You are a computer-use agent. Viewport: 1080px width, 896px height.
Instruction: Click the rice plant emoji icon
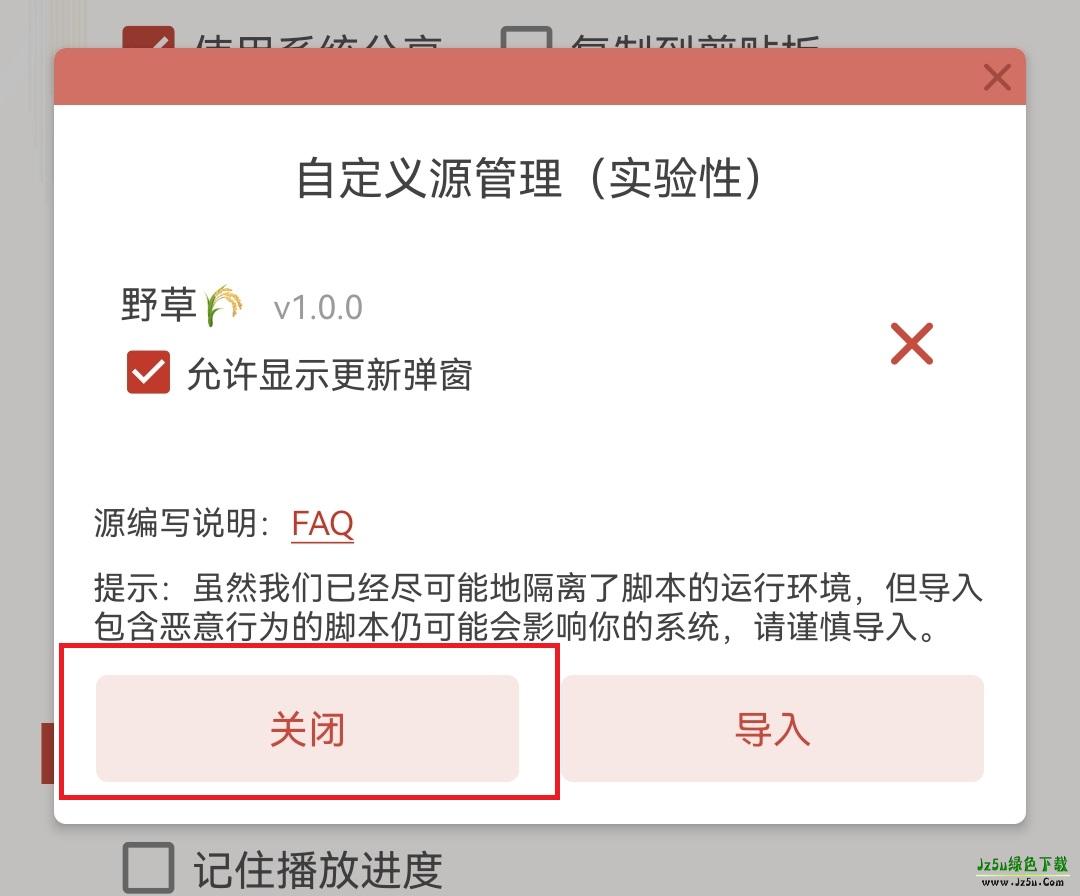tap(223, 304)
